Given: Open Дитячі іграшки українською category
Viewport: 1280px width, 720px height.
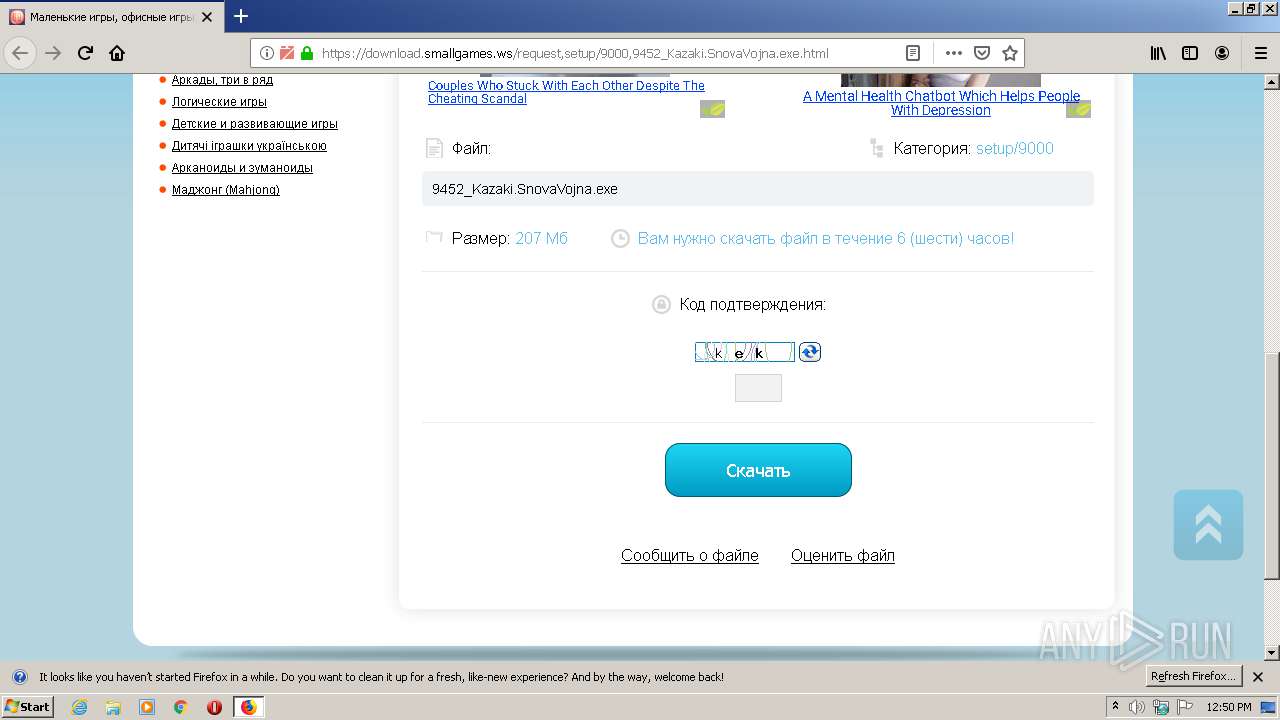Looking at the screenshot, I should point(249,146).
